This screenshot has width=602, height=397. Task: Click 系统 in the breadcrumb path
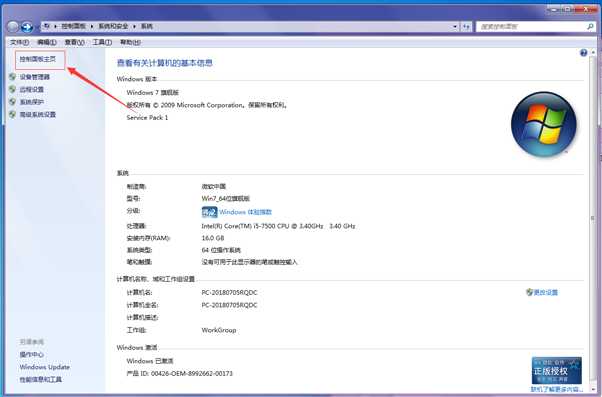pos(147,26)
